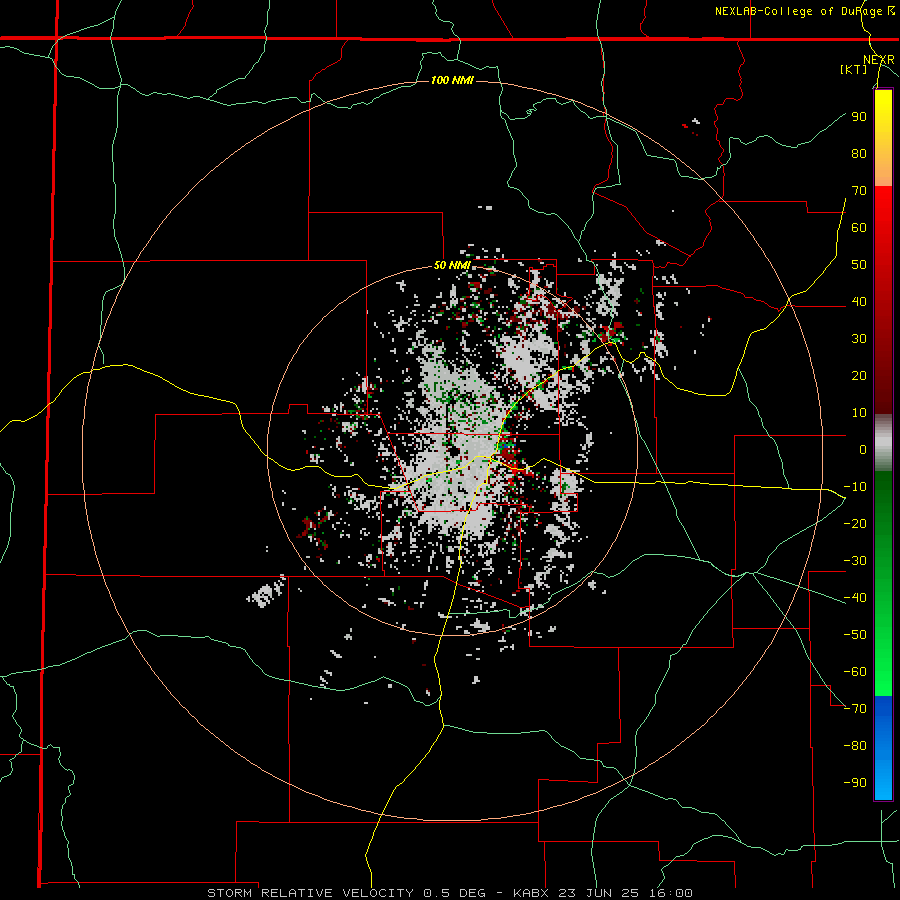Click the -80 value on velocity scale
This screenshot has width=900, height=900.
pos(855,746)
